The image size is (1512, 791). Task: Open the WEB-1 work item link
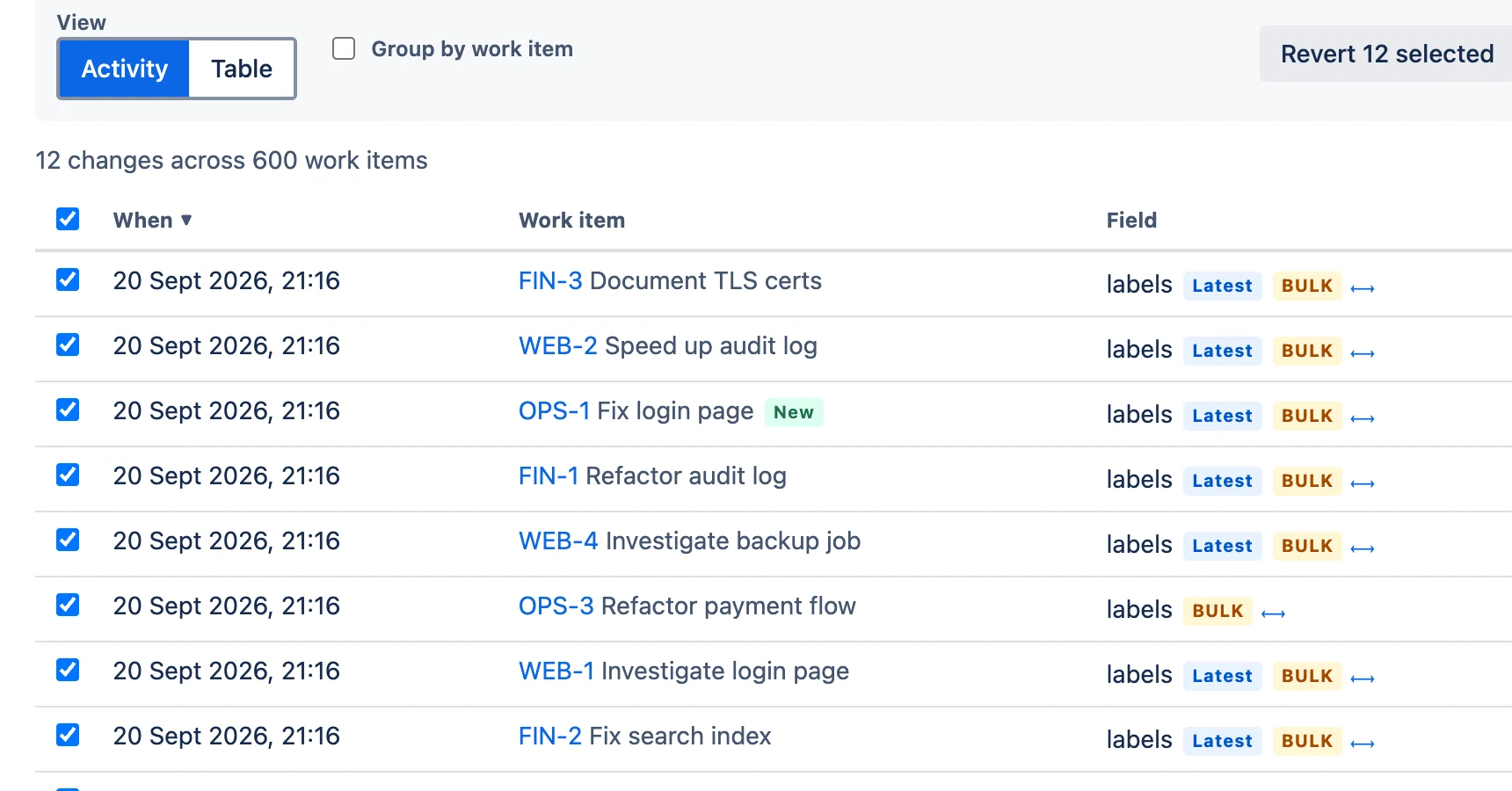click(x=556, y=671)
